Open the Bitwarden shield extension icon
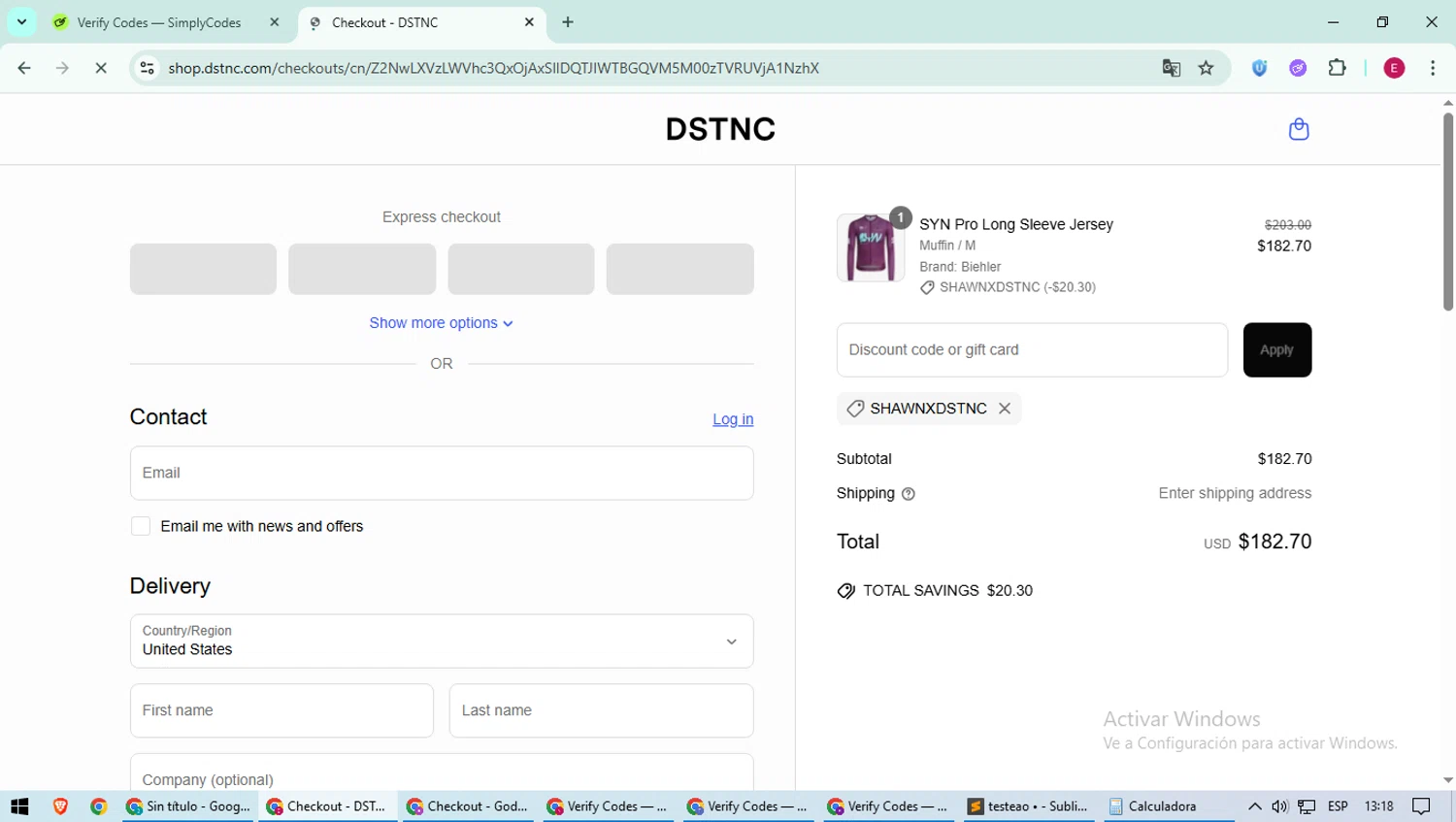The image size is (1456, 822). tap(1260, 68)
